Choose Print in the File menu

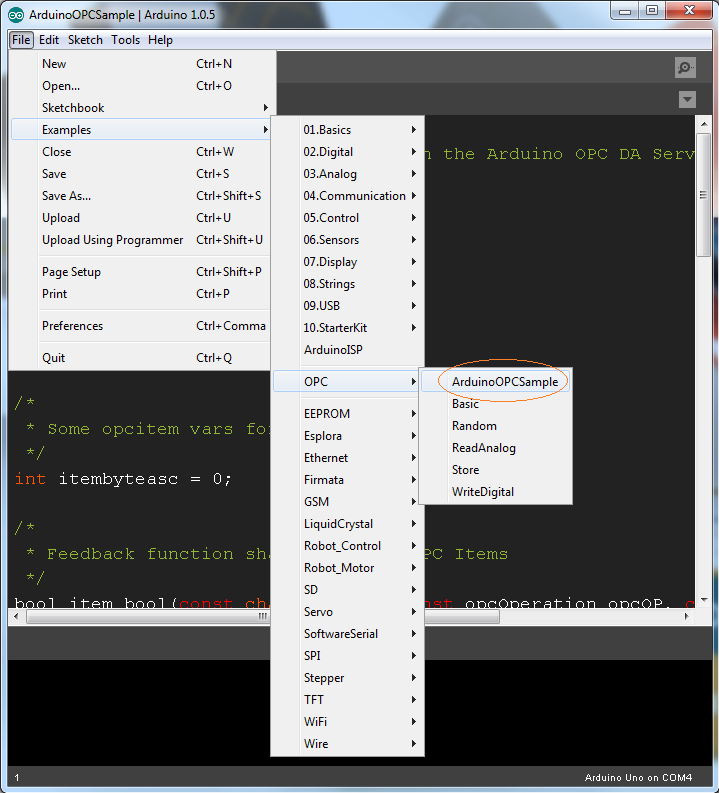(141, 294)
